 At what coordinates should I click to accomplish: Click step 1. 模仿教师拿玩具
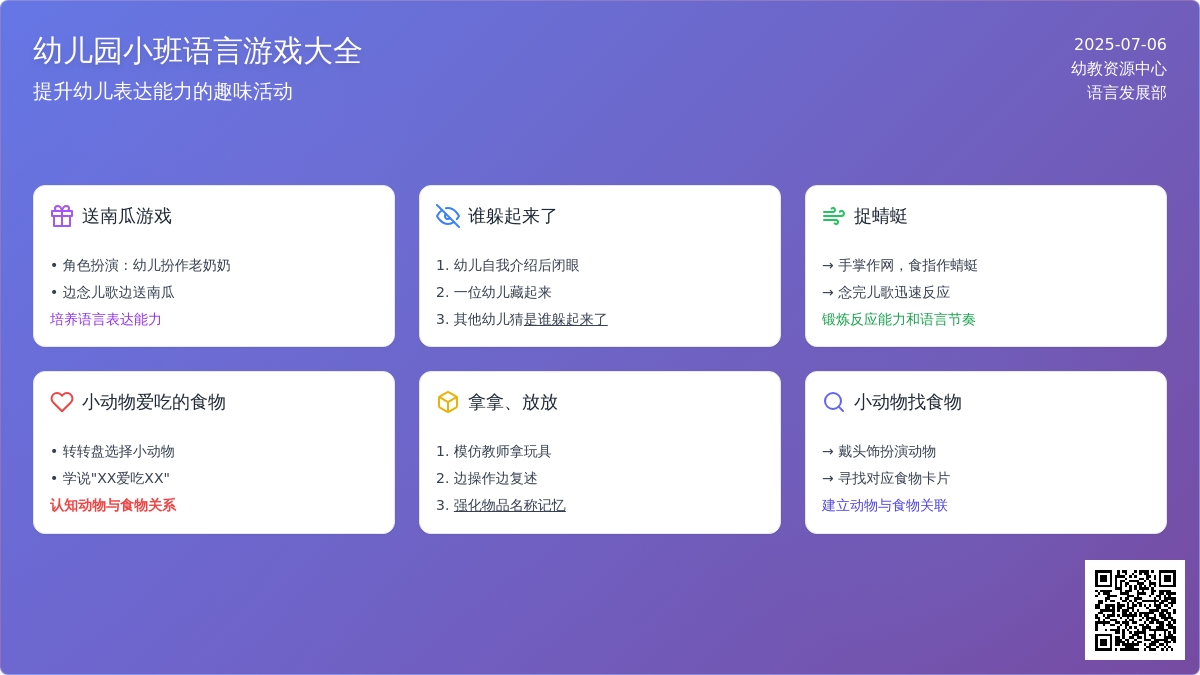(x=494, y=452)
